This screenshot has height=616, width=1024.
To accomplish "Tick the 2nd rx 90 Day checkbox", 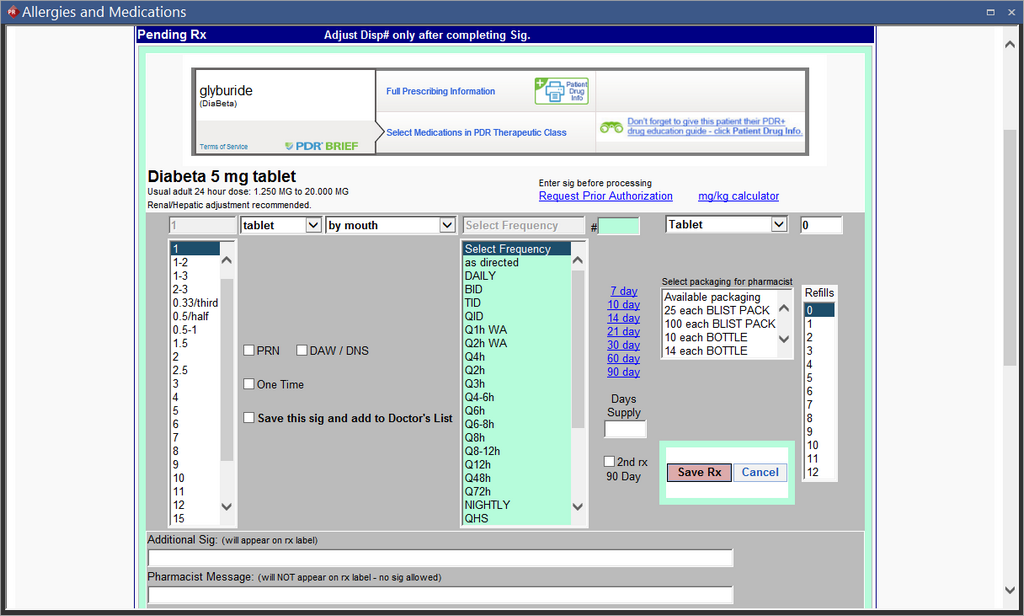I will point(609,462).
